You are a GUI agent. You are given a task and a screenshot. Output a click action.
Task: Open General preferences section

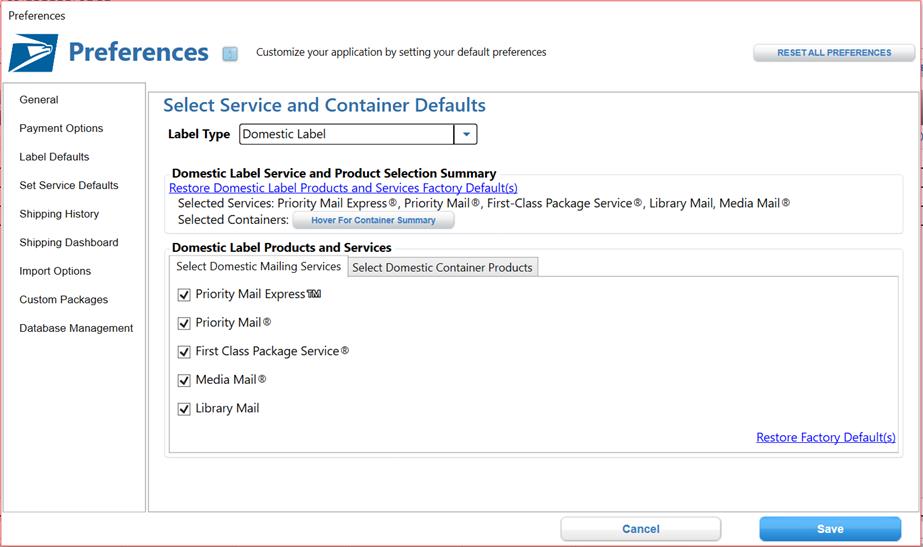tap(39, 100)
